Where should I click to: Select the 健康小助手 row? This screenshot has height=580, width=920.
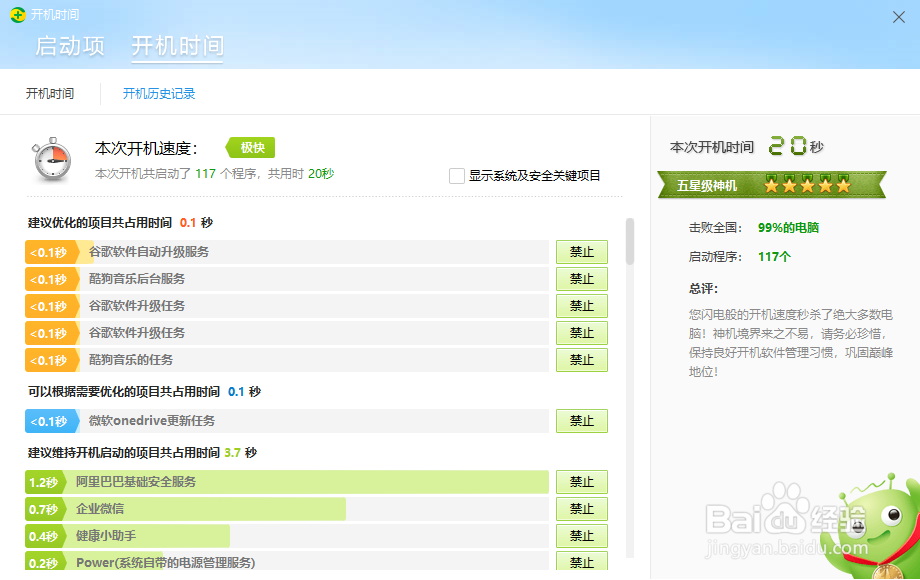tap(287, 536)
